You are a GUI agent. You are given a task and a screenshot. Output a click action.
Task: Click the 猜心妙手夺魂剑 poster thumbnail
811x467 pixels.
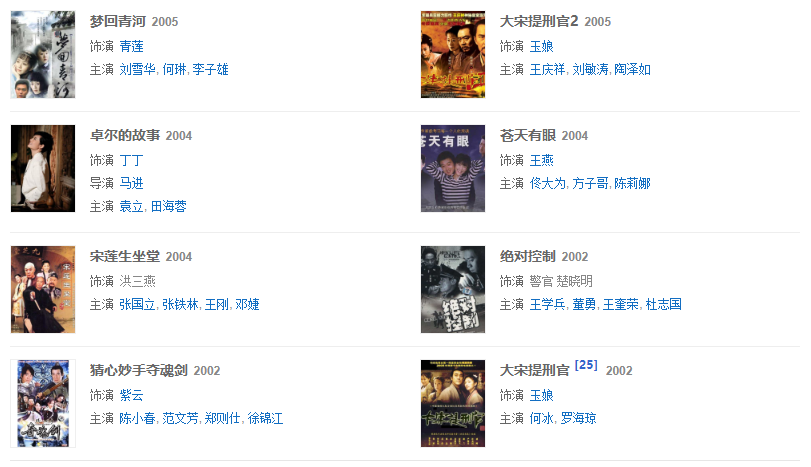43,403
